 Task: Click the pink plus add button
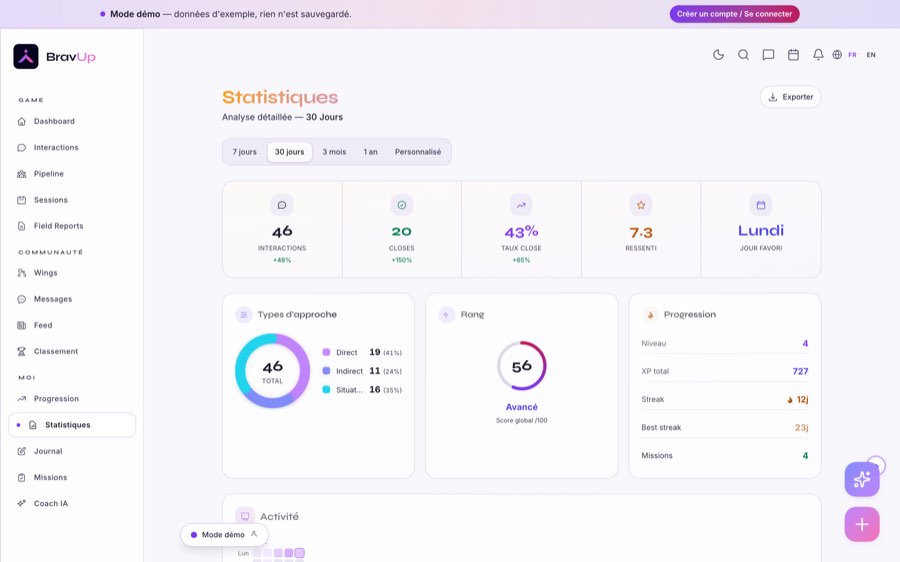coord(862,524)
